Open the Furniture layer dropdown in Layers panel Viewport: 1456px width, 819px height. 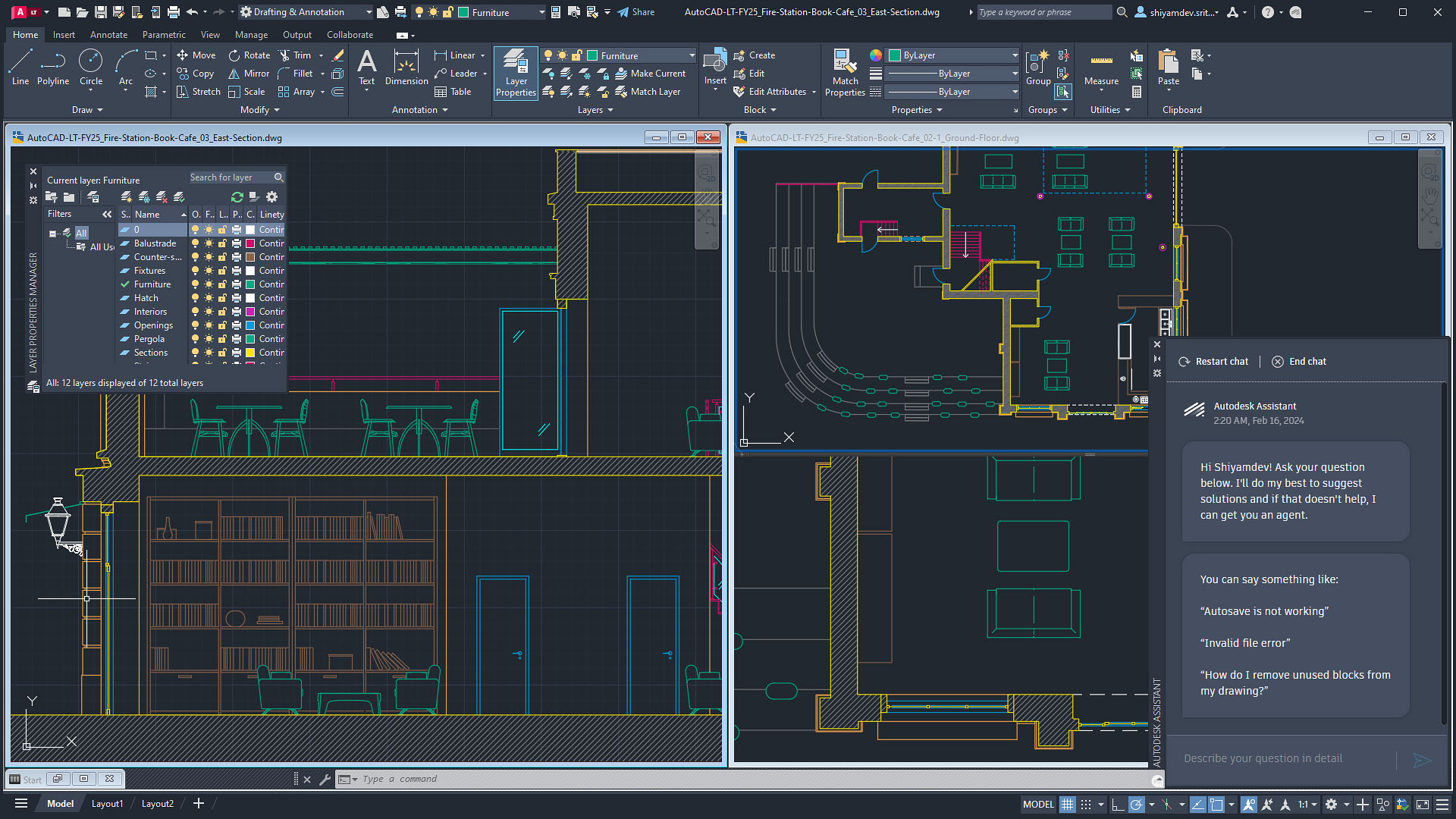coord(691,55)
